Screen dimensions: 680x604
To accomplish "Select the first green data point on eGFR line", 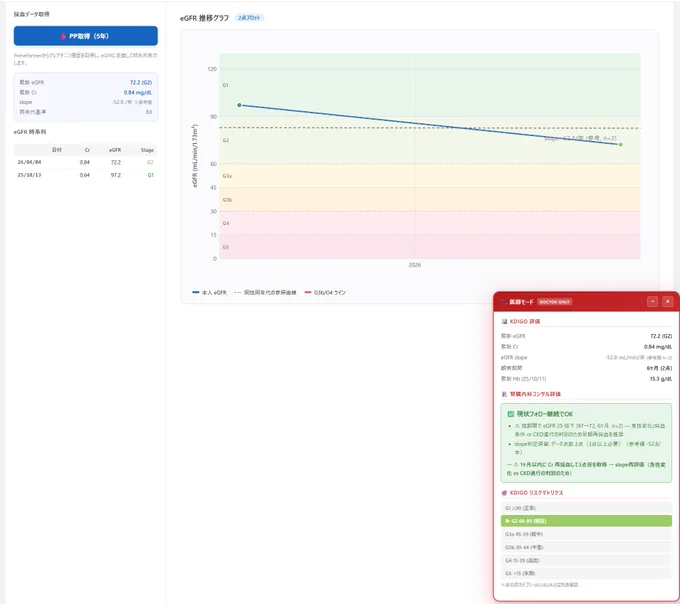I will click(239, 105).
